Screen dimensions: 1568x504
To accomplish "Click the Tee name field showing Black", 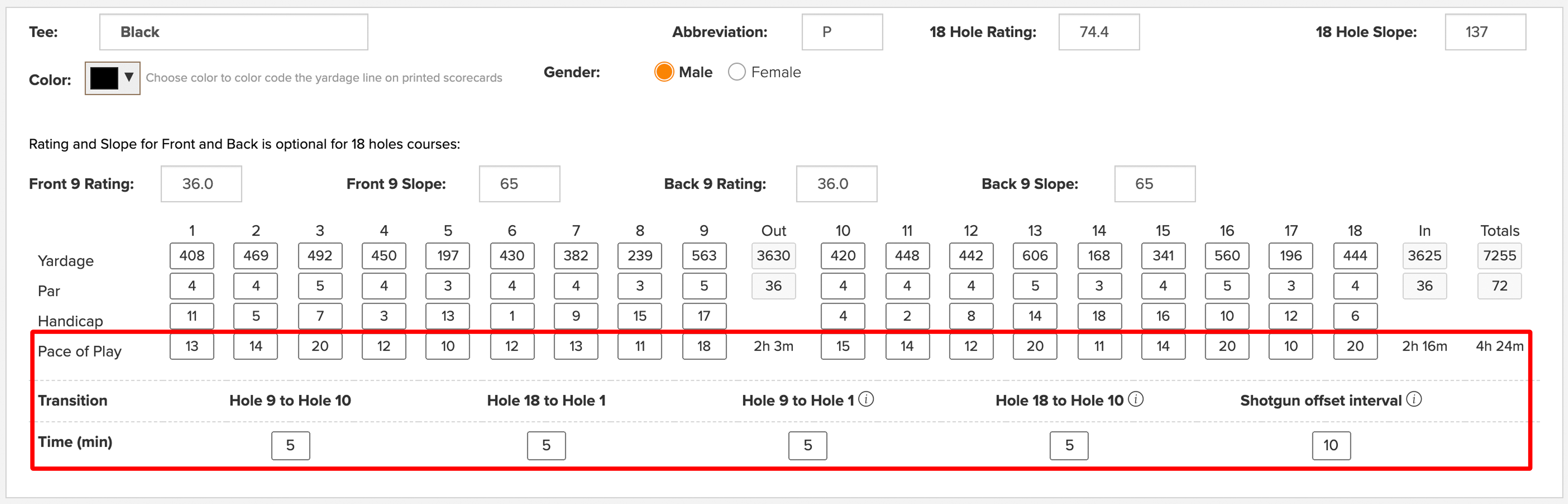I will pyautogui.click(x=234, y=32).
